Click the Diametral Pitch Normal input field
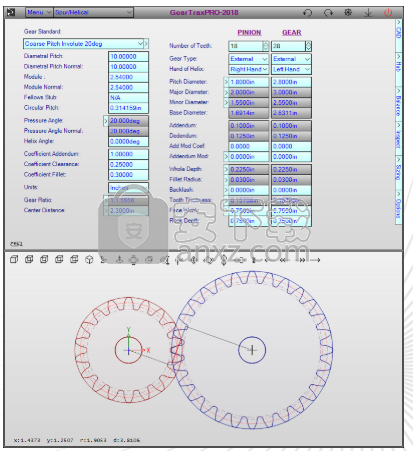Screen dimensions: 413x451 [x=128, y=67]
